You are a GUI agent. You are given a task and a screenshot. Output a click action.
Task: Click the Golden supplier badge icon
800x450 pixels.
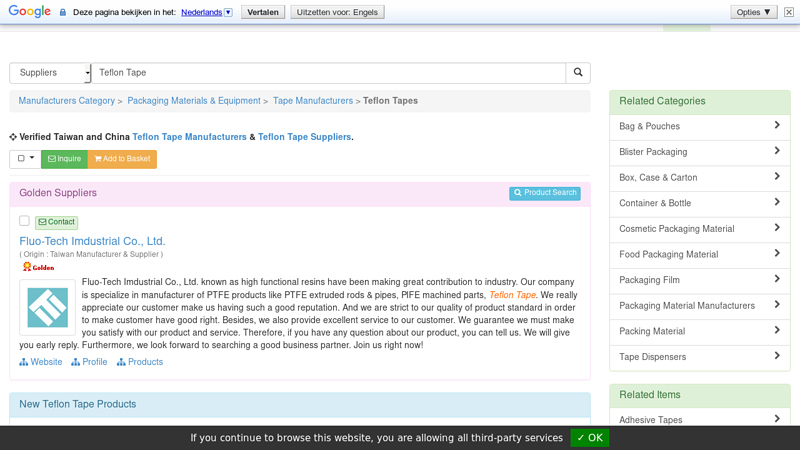[38, 267]
